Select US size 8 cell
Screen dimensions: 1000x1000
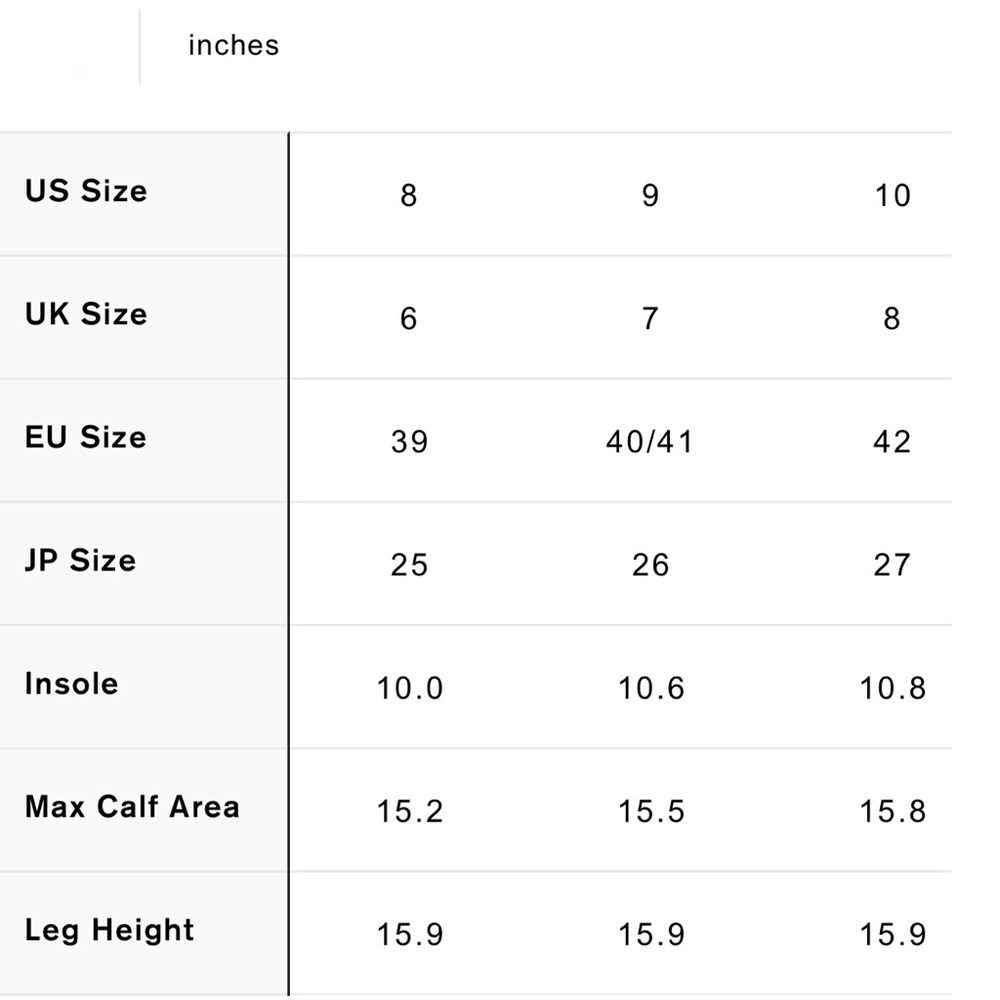click(408, 195)
